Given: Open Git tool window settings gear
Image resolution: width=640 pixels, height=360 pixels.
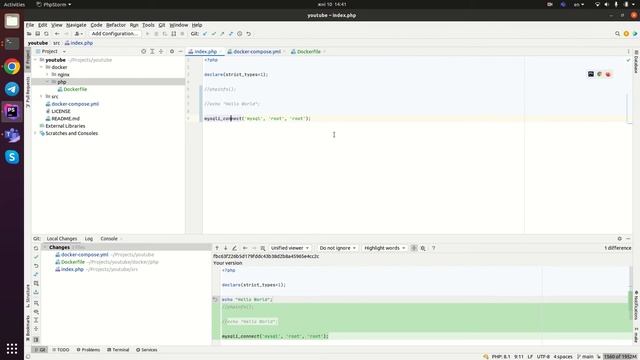Looking at the screenshot, I should point(620,239).
